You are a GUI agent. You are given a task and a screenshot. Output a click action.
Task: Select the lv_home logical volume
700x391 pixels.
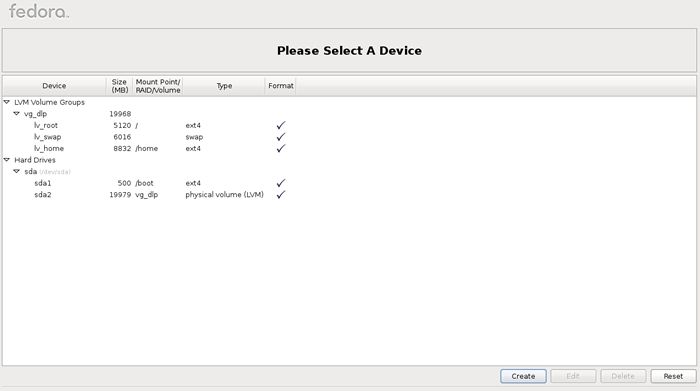[x=49, y=148]
